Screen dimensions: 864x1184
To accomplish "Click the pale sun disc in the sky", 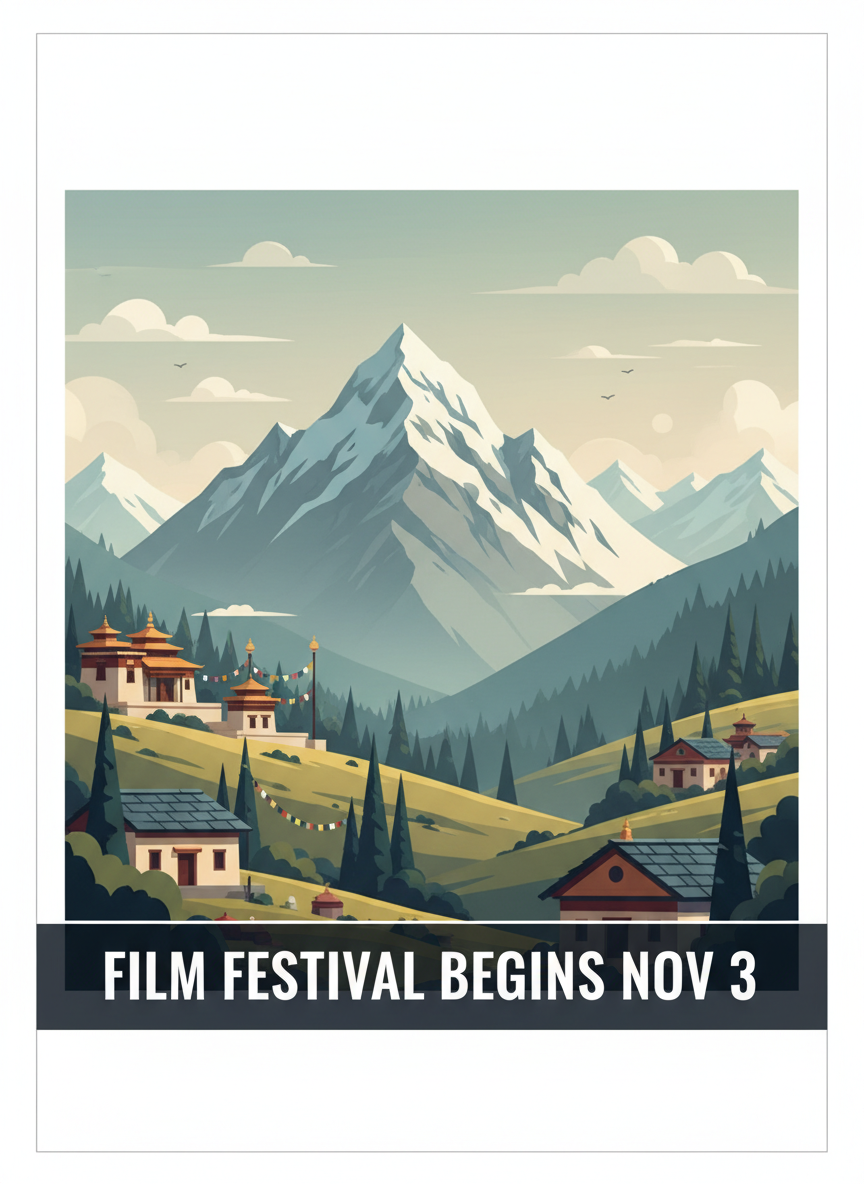I will tap(662, 423).
